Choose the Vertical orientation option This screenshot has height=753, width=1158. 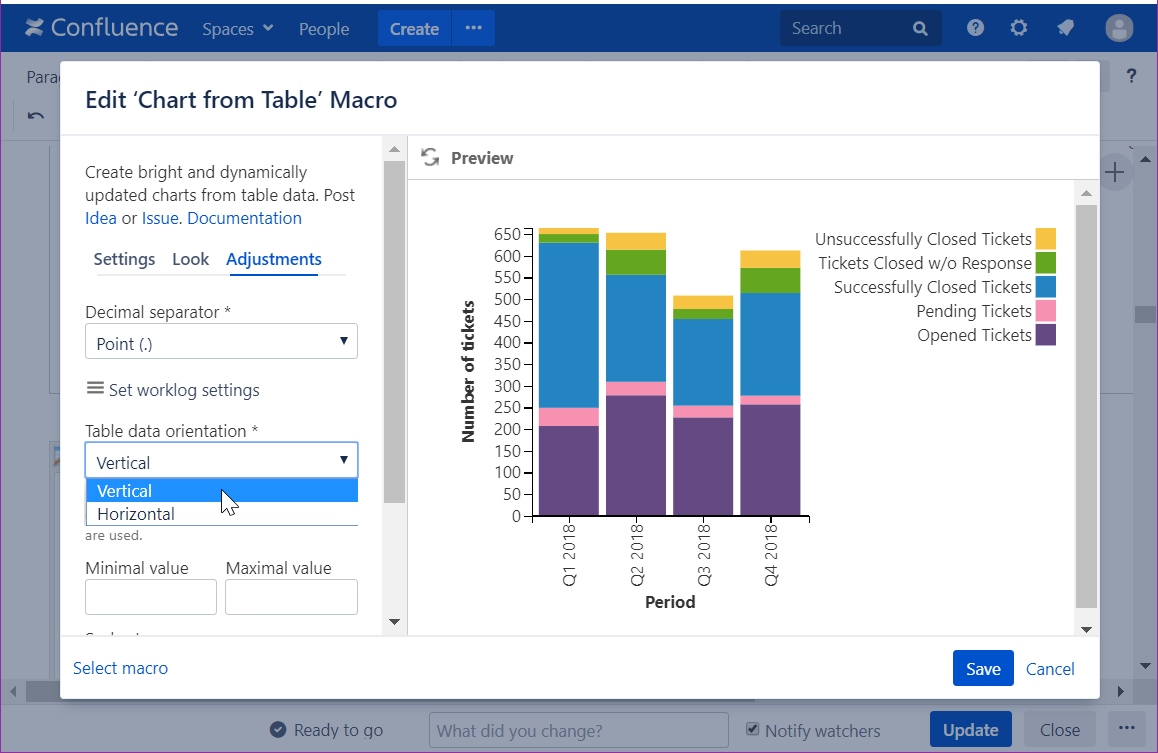click(x=125, y=491)
